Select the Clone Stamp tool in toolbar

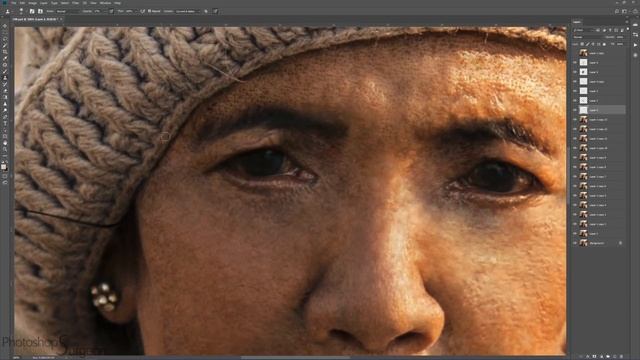(x=4, y=78)
